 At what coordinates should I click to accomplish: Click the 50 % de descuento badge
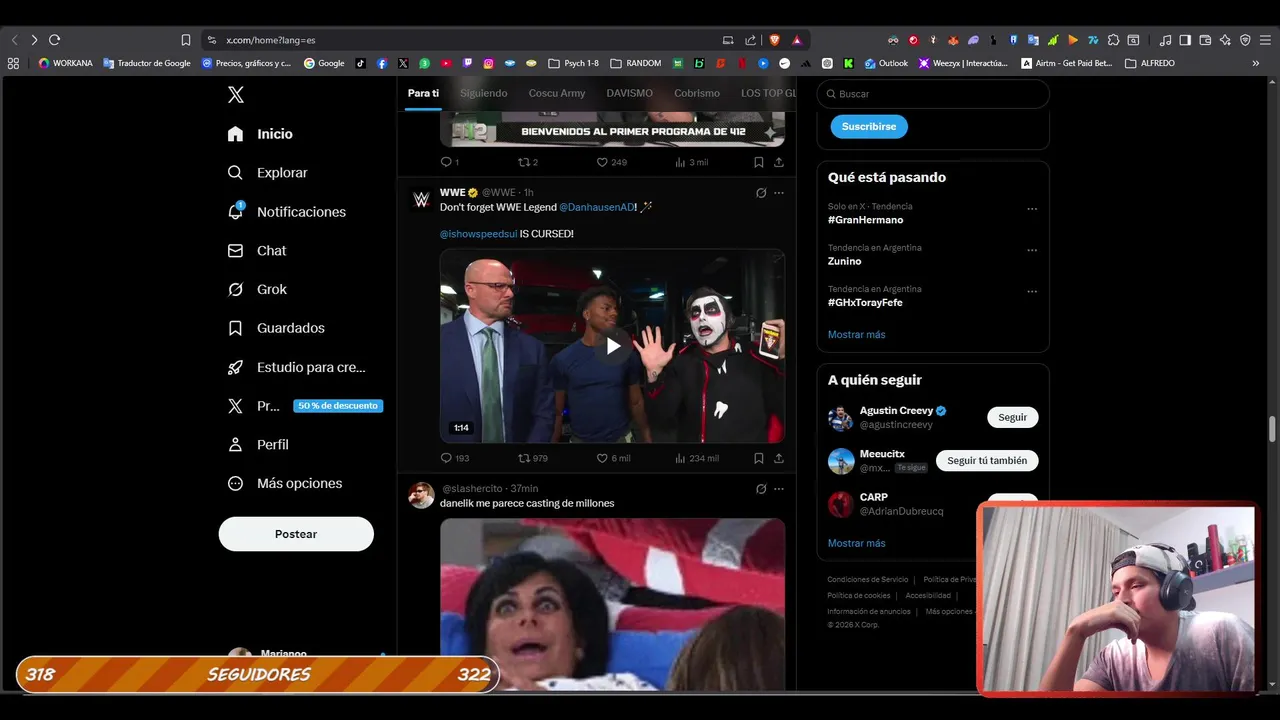tap(338, 406)
